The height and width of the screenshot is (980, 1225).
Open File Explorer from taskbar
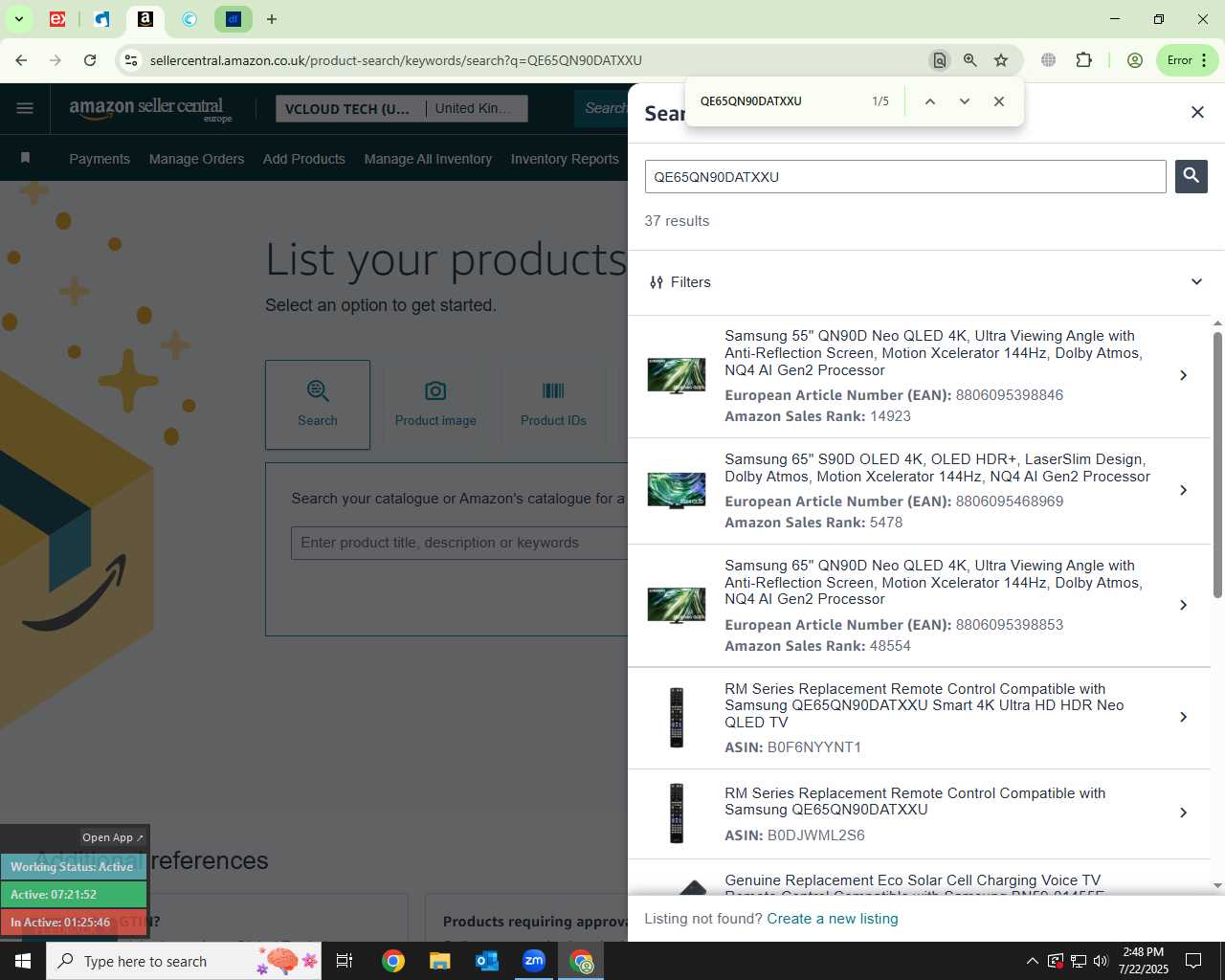[x=439, y=961]
